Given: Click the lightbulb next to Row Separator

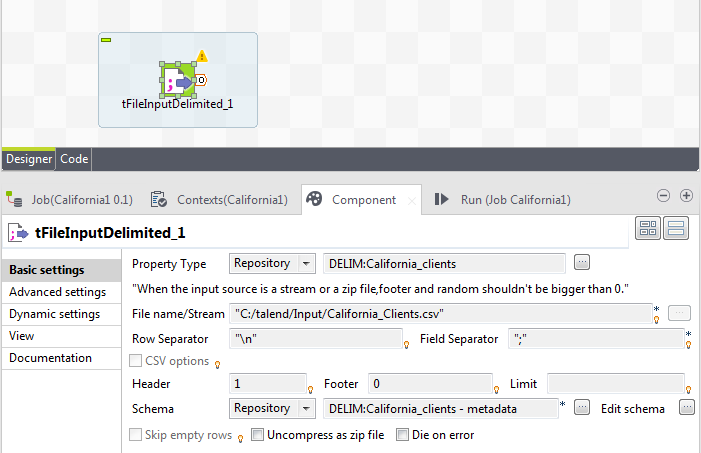Looking at the screenshot, I should (x=406, y=345).
